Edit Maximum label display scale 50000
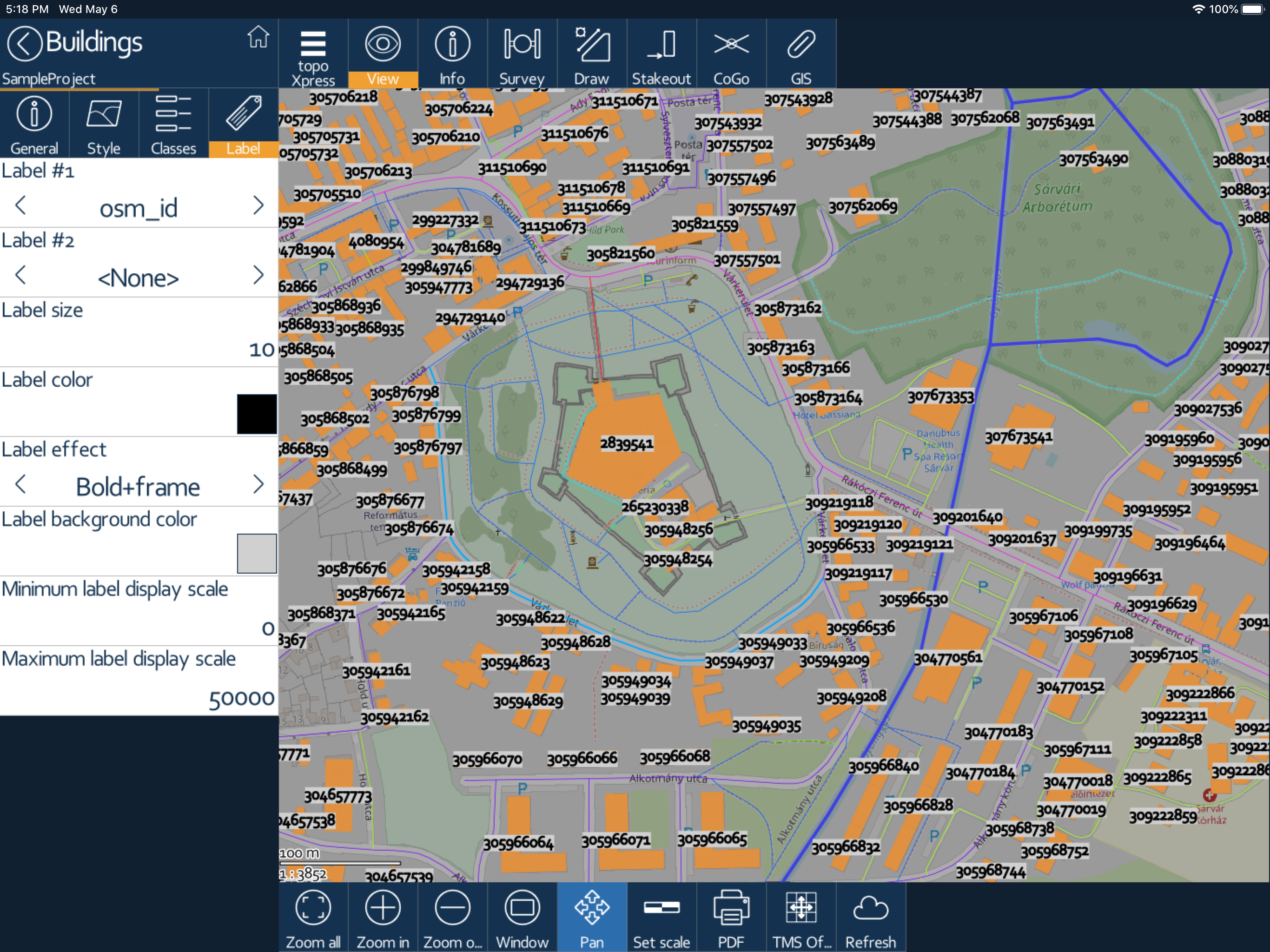 click(x=240, y=698)
